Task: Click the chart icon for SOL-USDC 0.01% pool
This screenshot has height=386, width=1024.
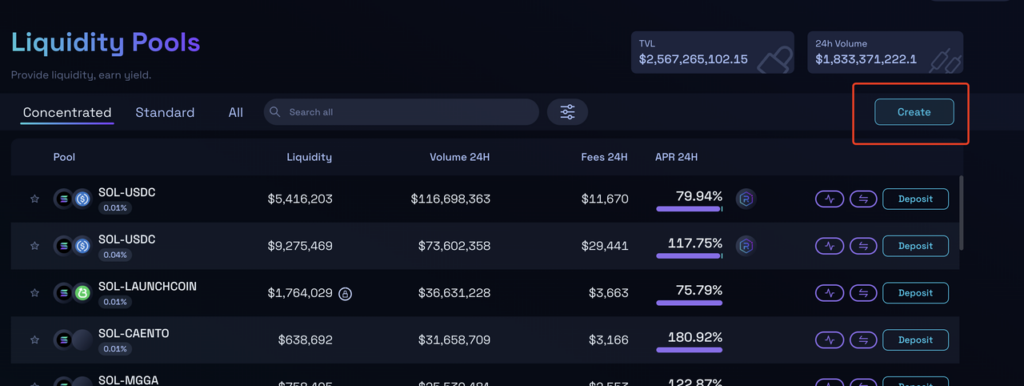Action: [x=829, y=199]
